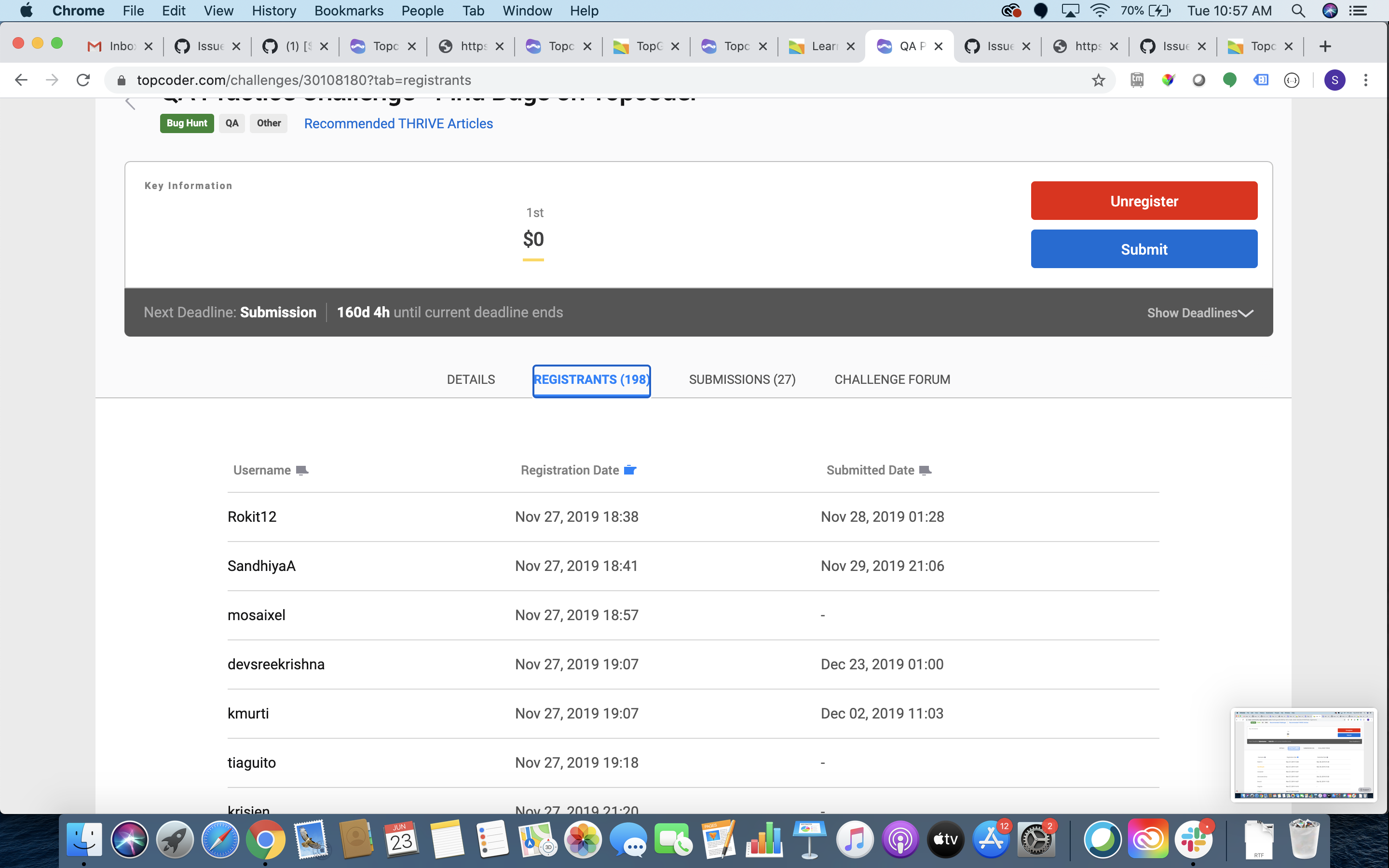Image resolution: width=1389 pixels, height=868 pixels.
Task: Open the History menu
Action: [274, 11]
